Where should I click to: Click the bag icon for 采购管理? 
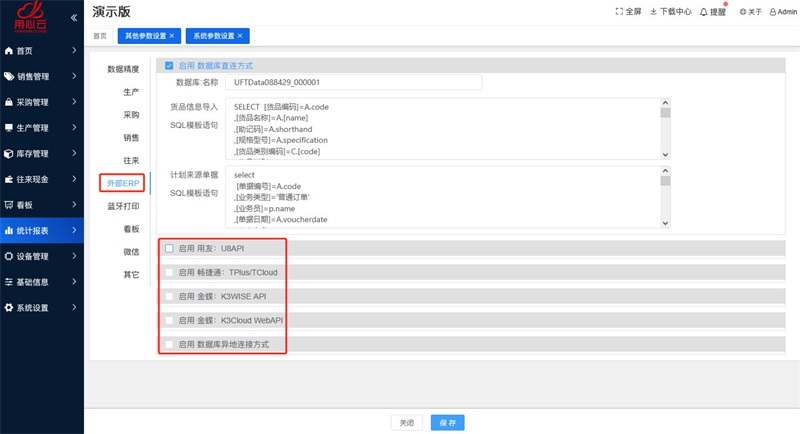point(9,102)
